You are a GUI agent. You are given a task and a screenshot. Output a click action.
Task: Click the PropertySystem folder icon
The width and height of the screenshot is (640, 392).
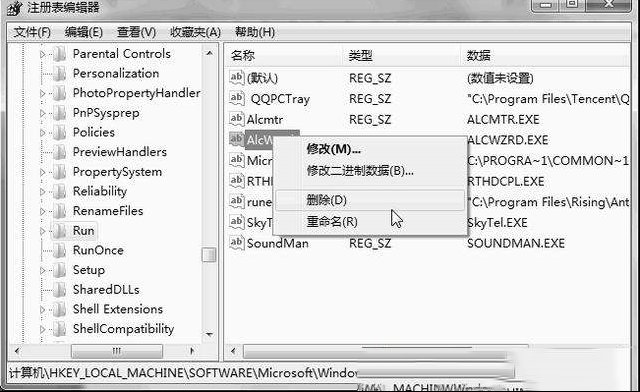coord(60,172)
